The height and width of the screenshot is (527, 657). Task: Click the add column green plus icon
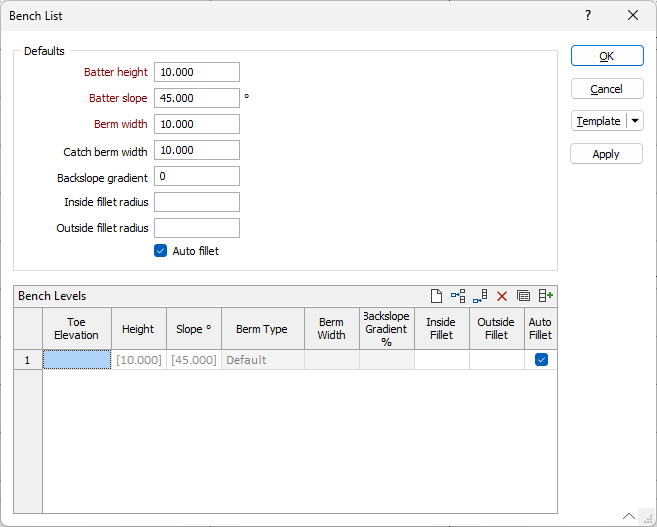point(545,296)
